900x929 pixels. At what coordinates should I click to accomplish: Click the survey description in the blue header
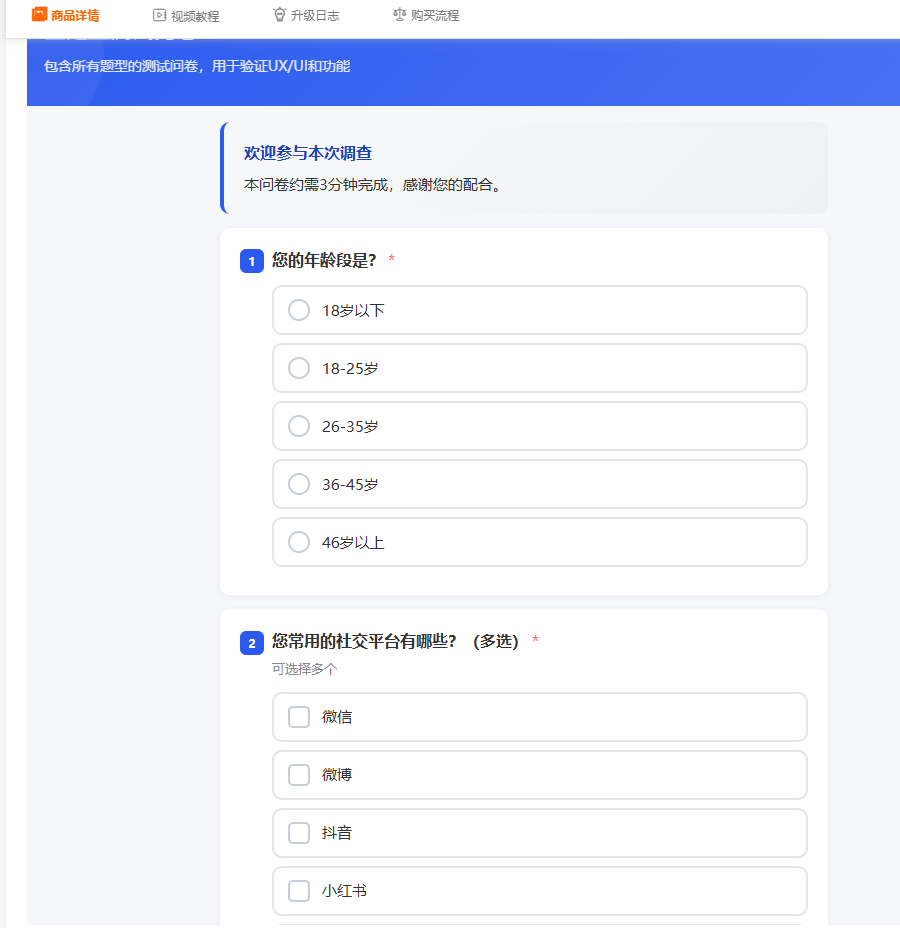[x=197, y=66]
